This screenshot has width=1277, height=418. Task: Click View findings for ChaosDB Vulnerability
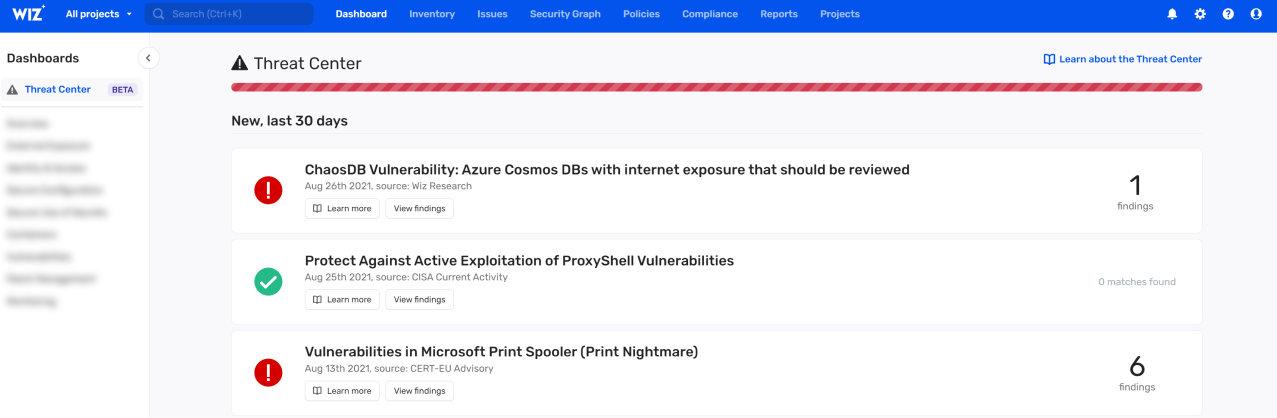(419, 208)
